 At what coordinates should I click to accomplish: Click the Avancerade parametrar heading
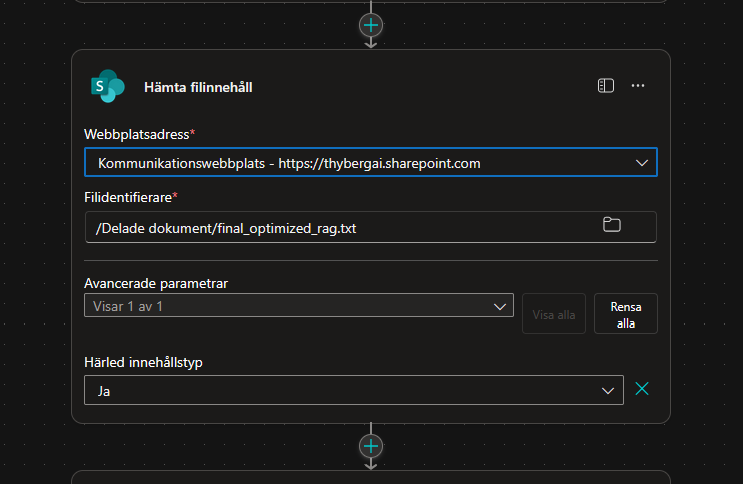[x=156, y=283]
